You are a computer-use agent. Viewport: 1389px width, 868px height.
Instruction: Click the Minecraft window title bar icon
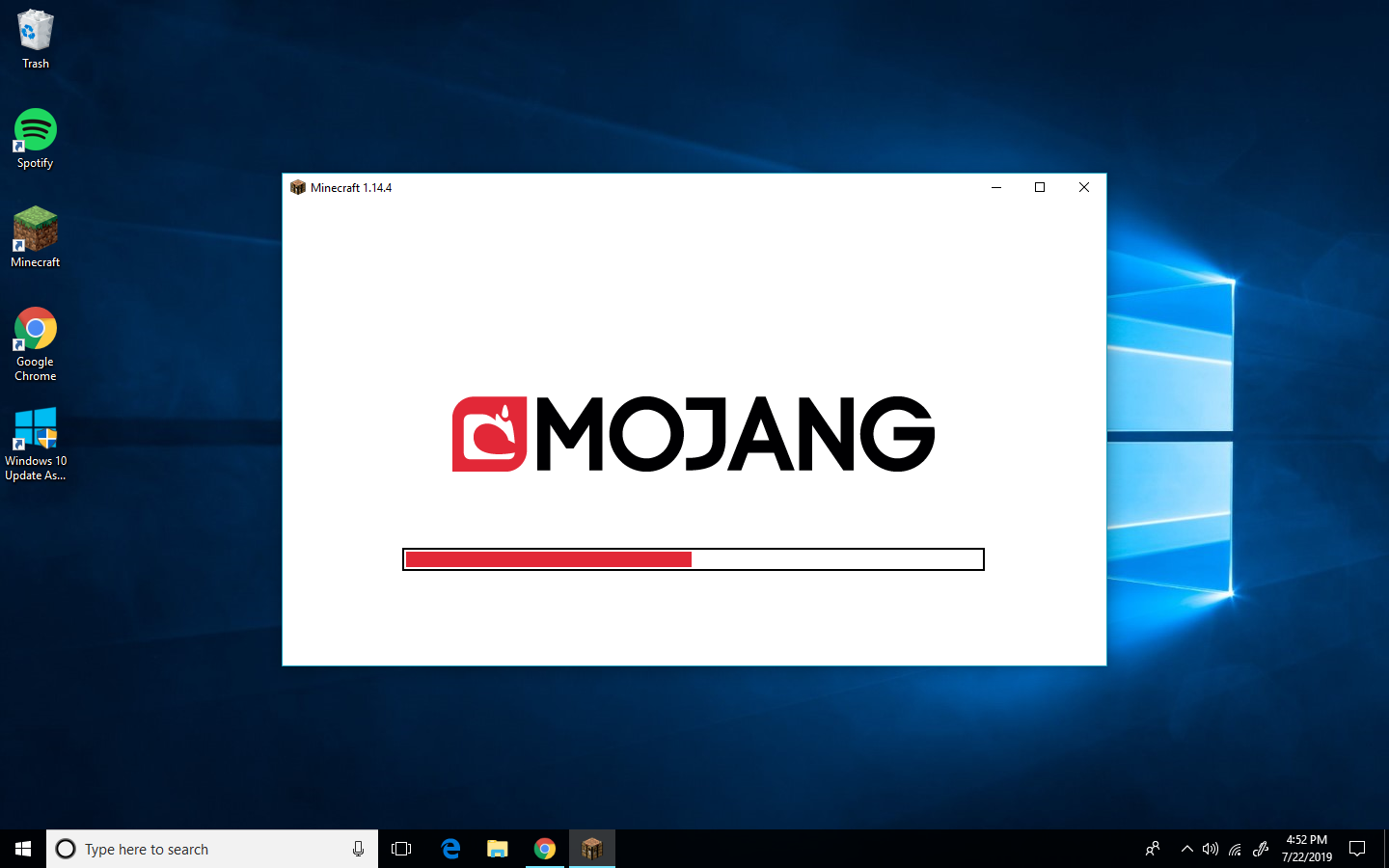click(x=298, y=187)
